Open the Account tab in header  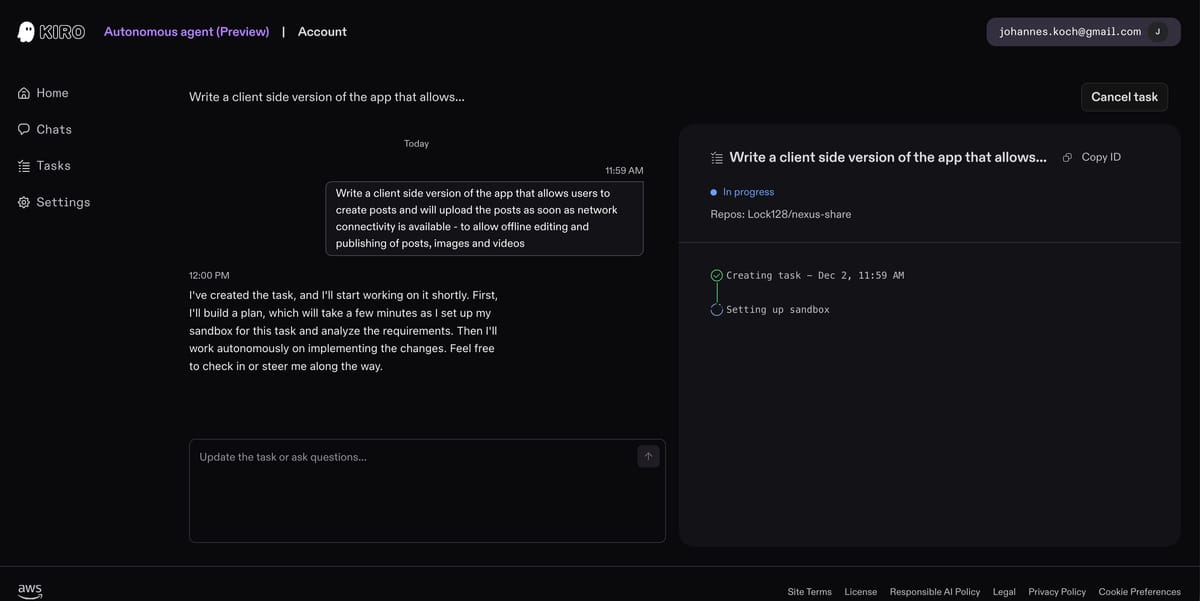pyautogui.click(x=322, y=32)
